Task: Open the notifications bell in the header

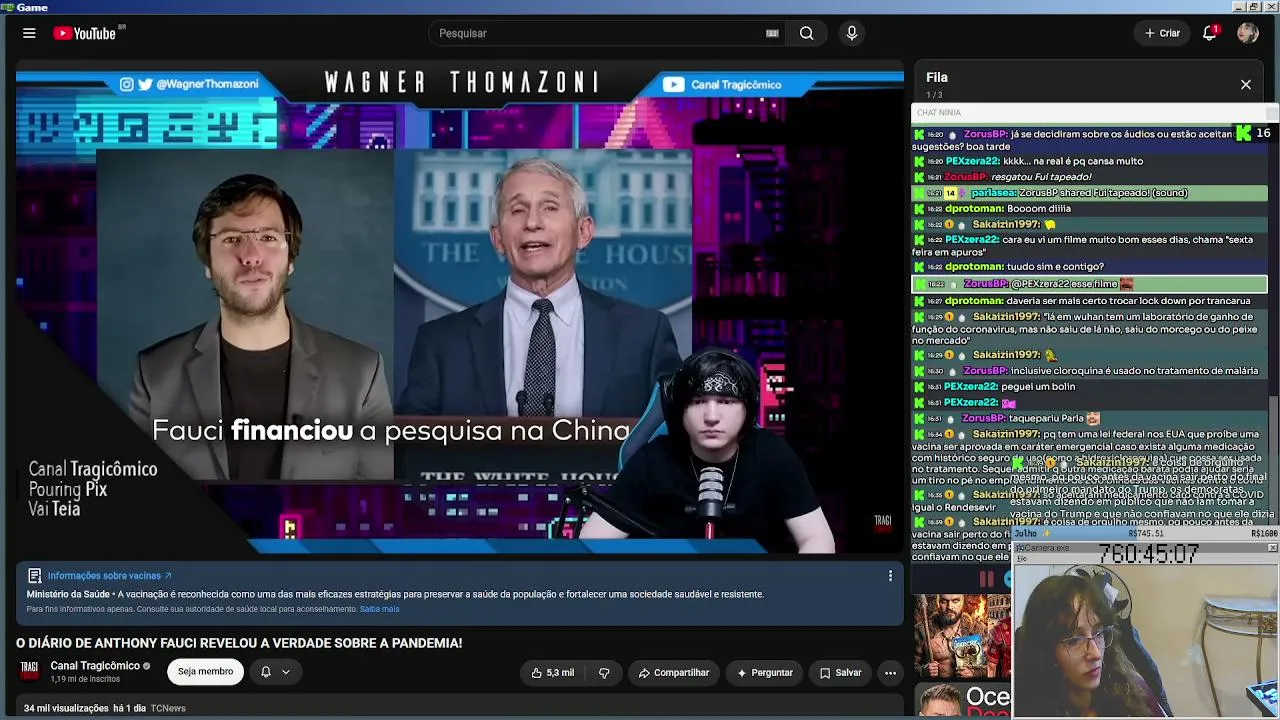Action: (x=1209, y=33)
